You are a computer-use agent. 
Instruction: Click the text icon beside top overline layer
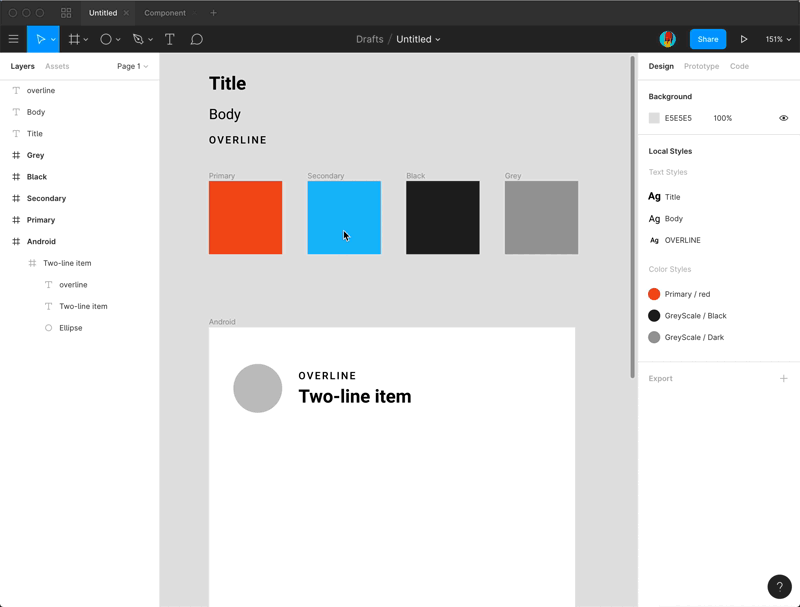tap(16, 90)
